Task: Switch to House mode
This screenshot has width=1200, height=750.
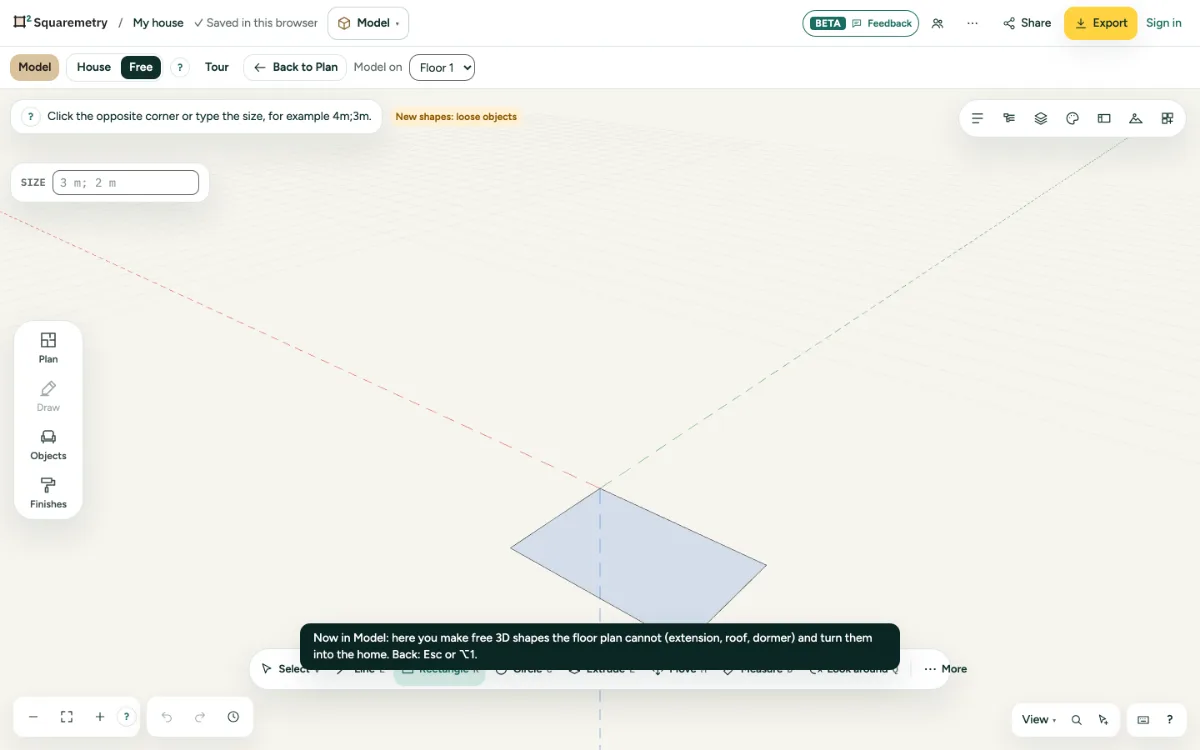Action: point(94,67)
